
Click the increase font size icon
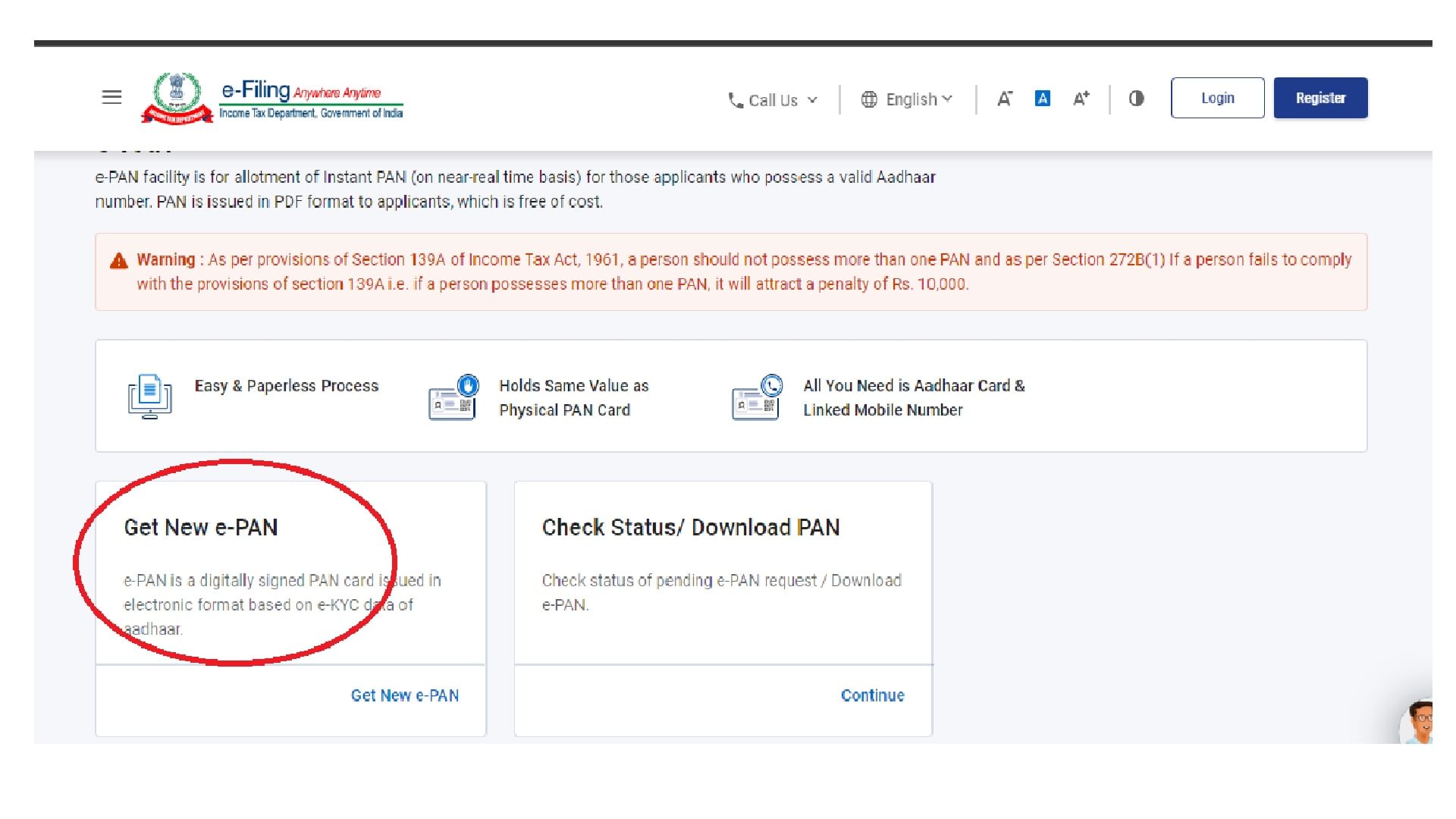point(1080,98)
